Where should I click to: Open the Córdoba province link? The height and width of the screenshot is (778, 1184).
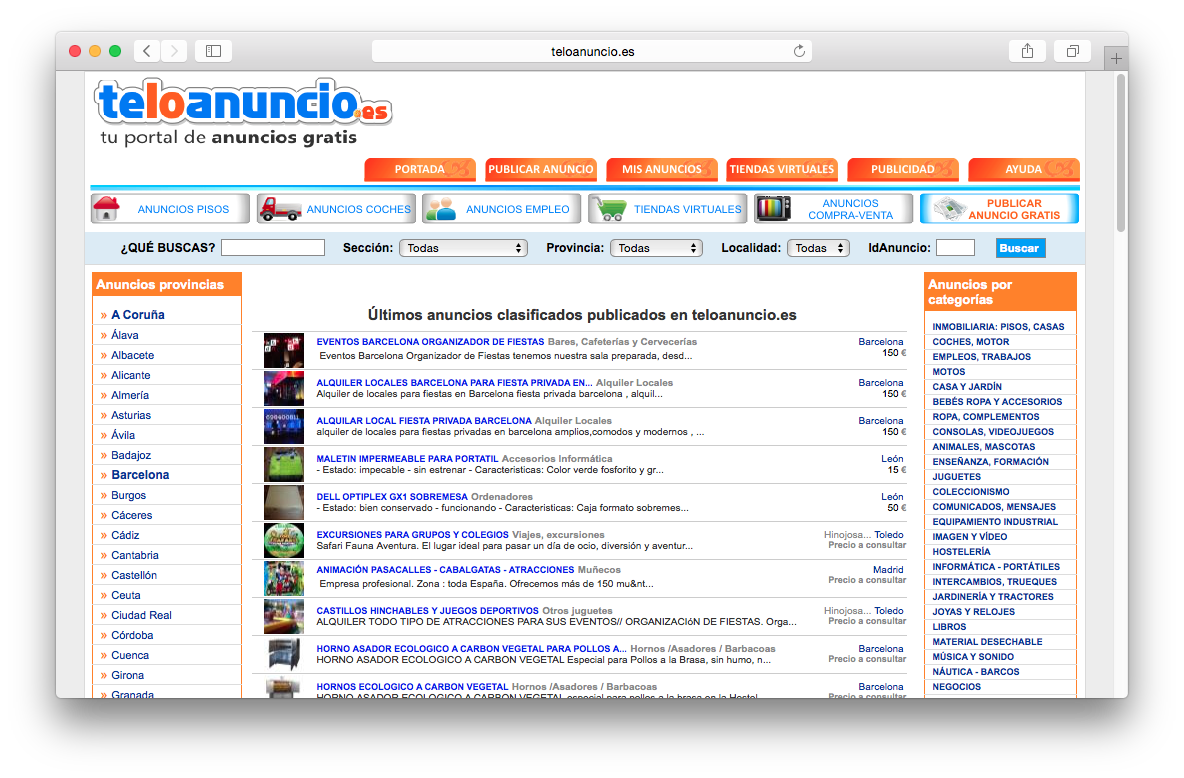click(132, 635)
